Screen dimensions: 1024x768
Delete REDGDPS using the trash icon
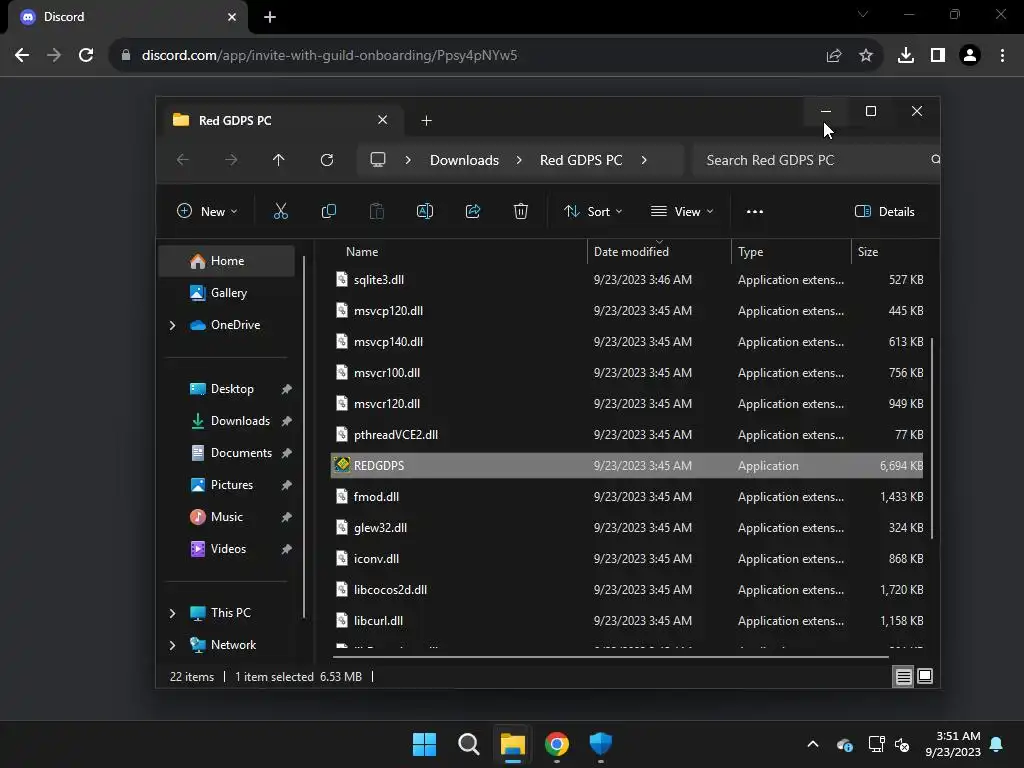[520, 211]
